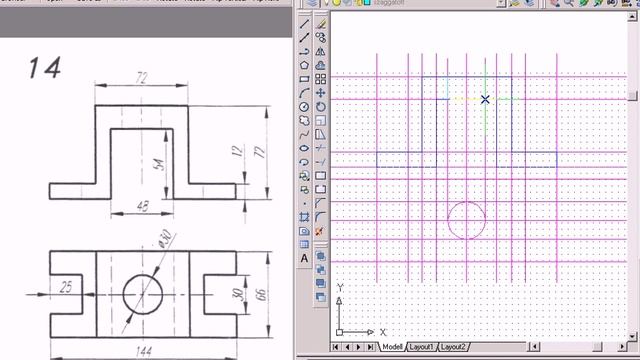Click Send to Back draw order icon
The image size is (640, 360).
point(321,270)
